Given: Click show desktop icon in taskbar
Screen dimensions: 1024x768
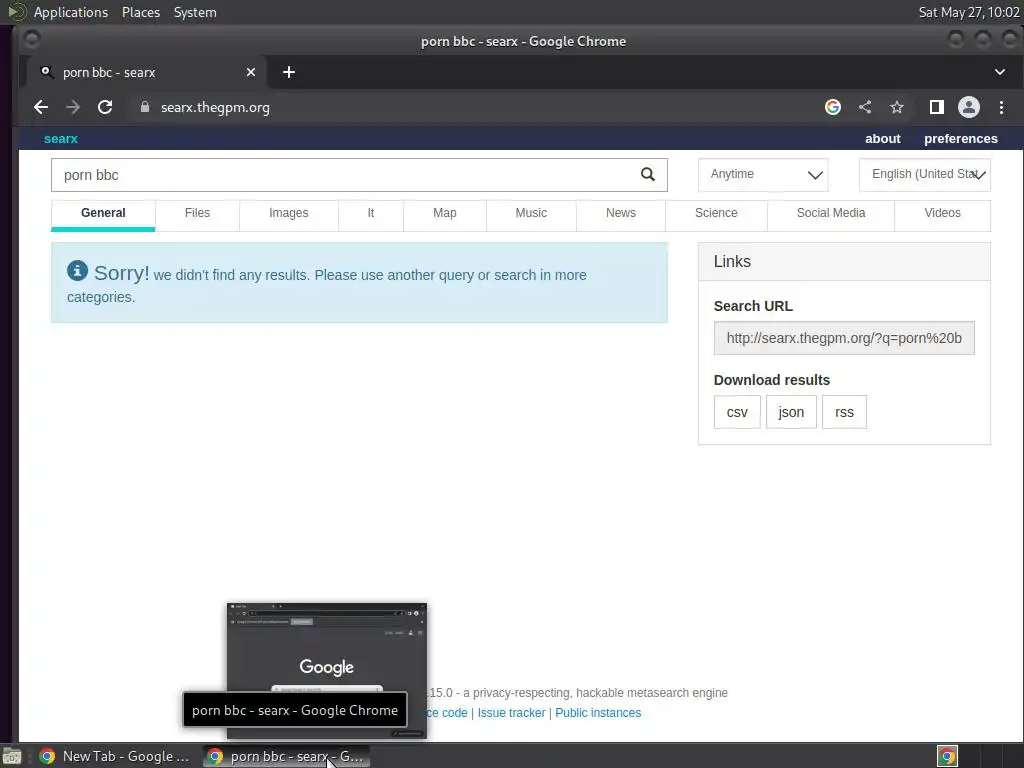Looking at the screenshot, I should pyautogui.click(x=12, y=756).
